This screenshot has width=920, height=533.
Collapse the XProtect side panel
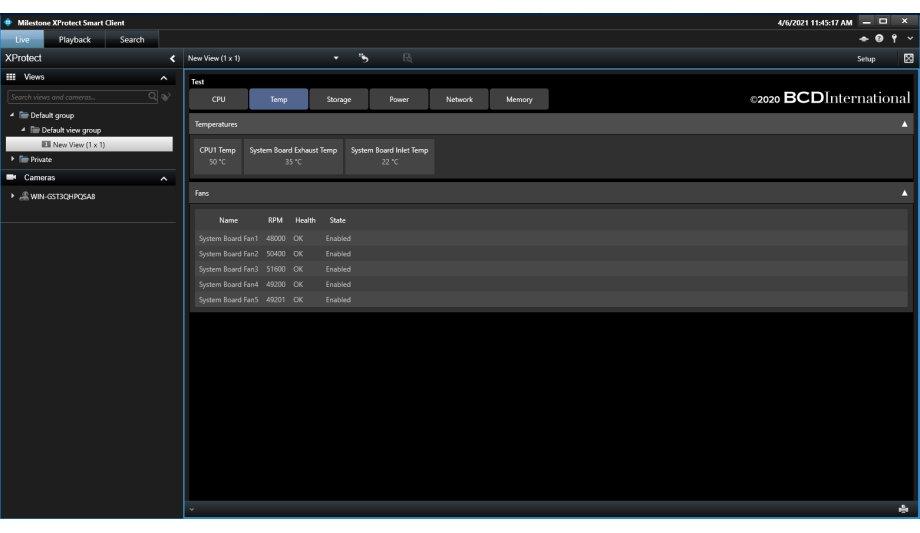(x=172, y=59)
